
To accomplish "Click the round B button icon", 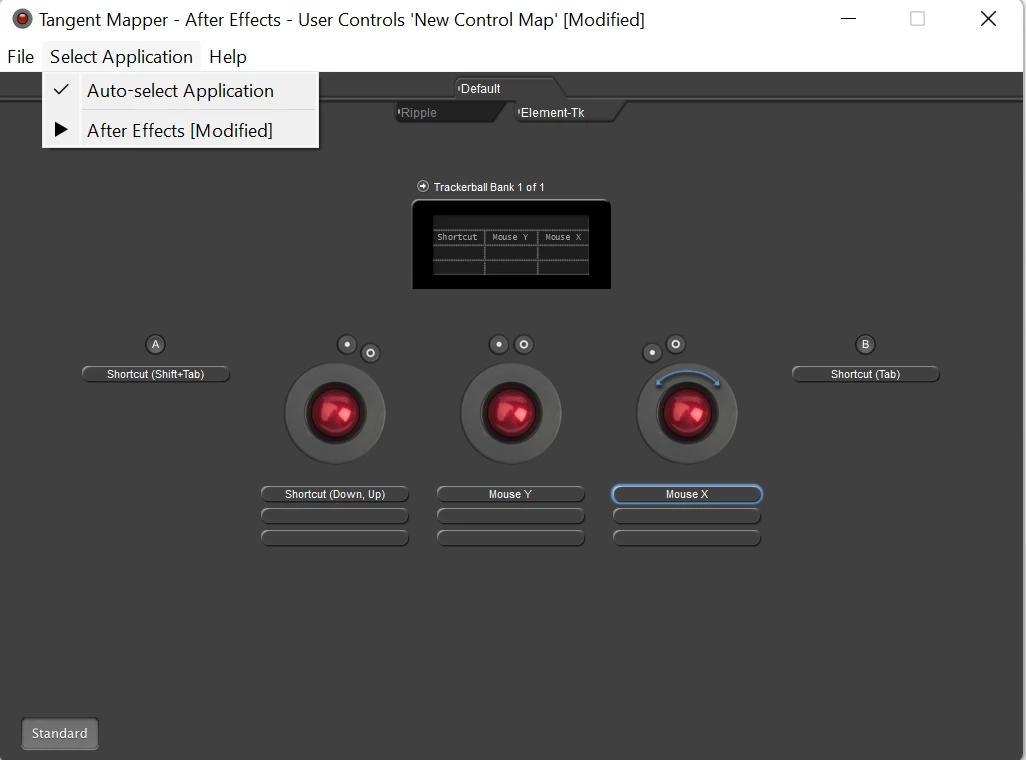I will click(x=865, y=344).
